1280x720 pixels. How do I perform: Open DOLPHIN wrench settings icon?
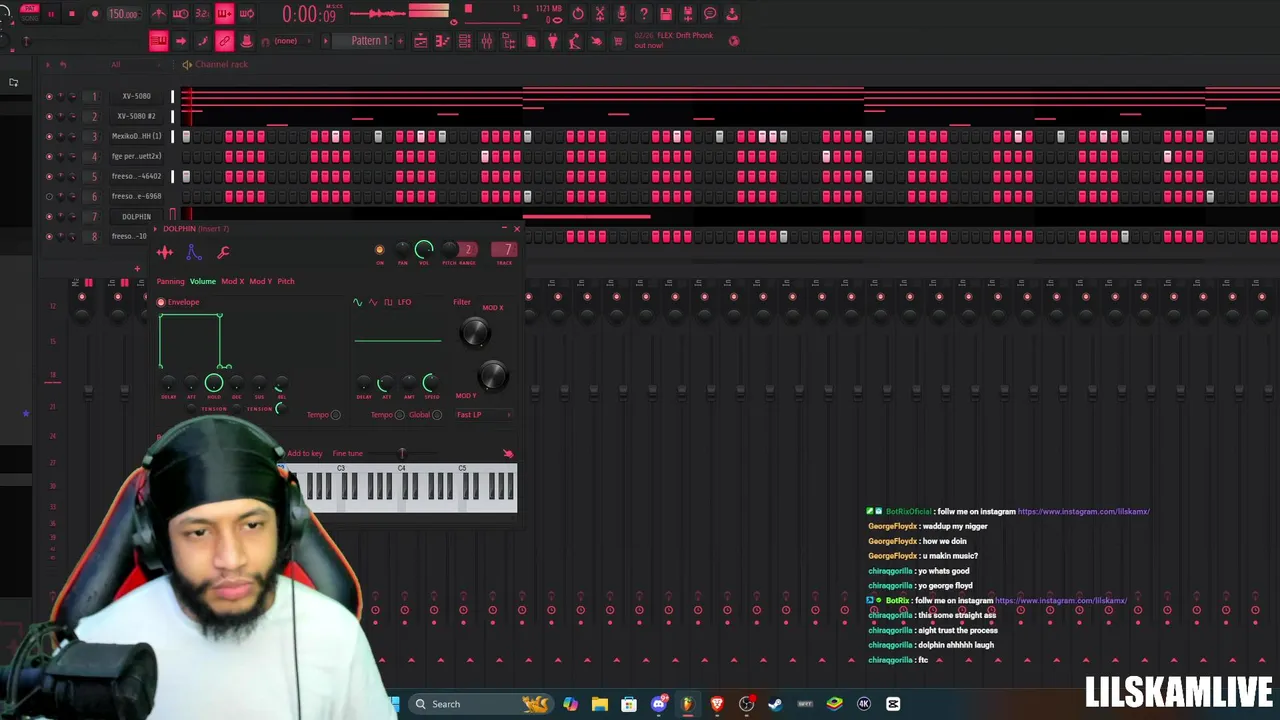pos(223,253)
